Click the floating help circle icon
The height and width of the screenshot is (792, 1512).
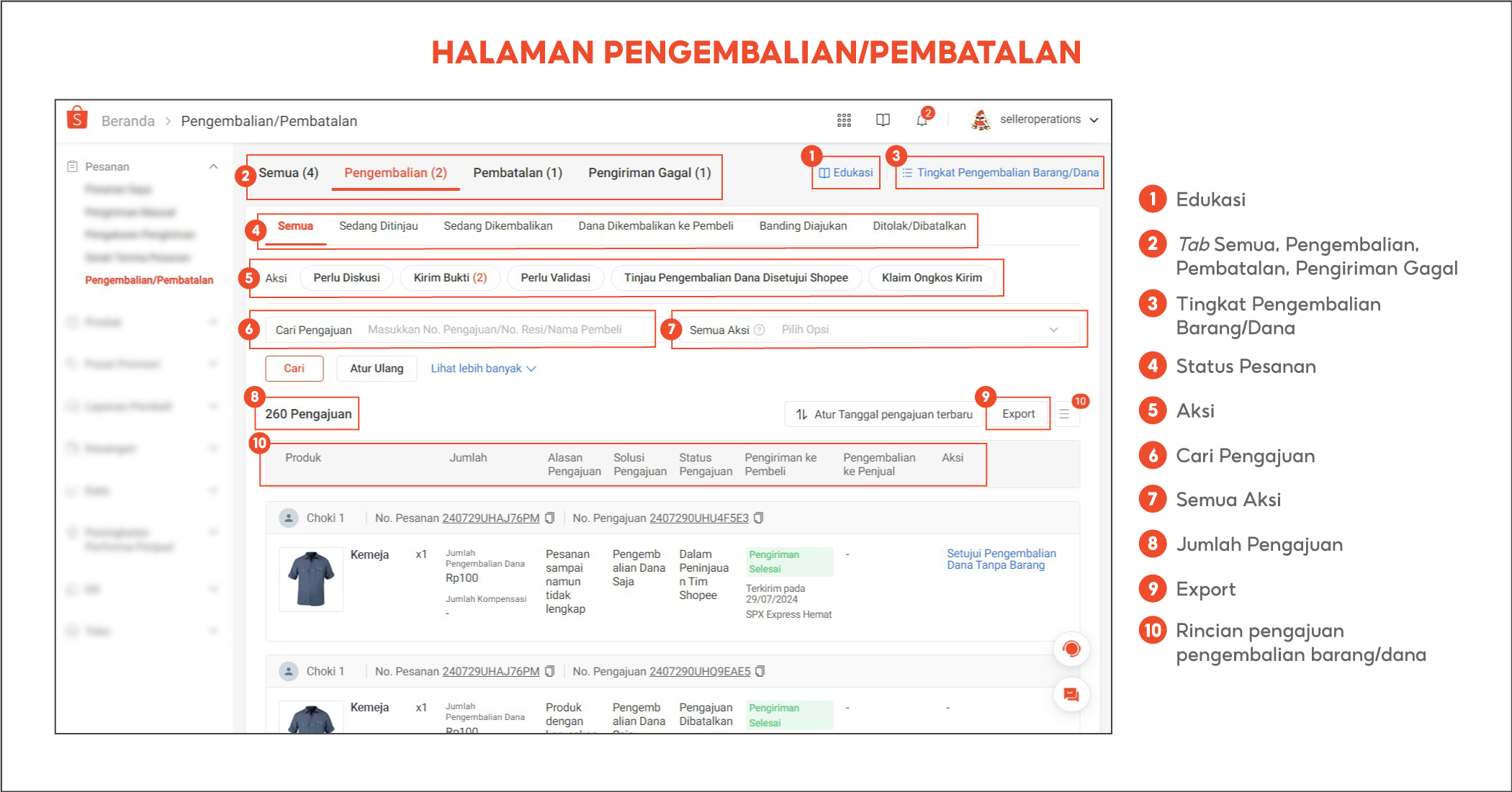click(1071, 649)
